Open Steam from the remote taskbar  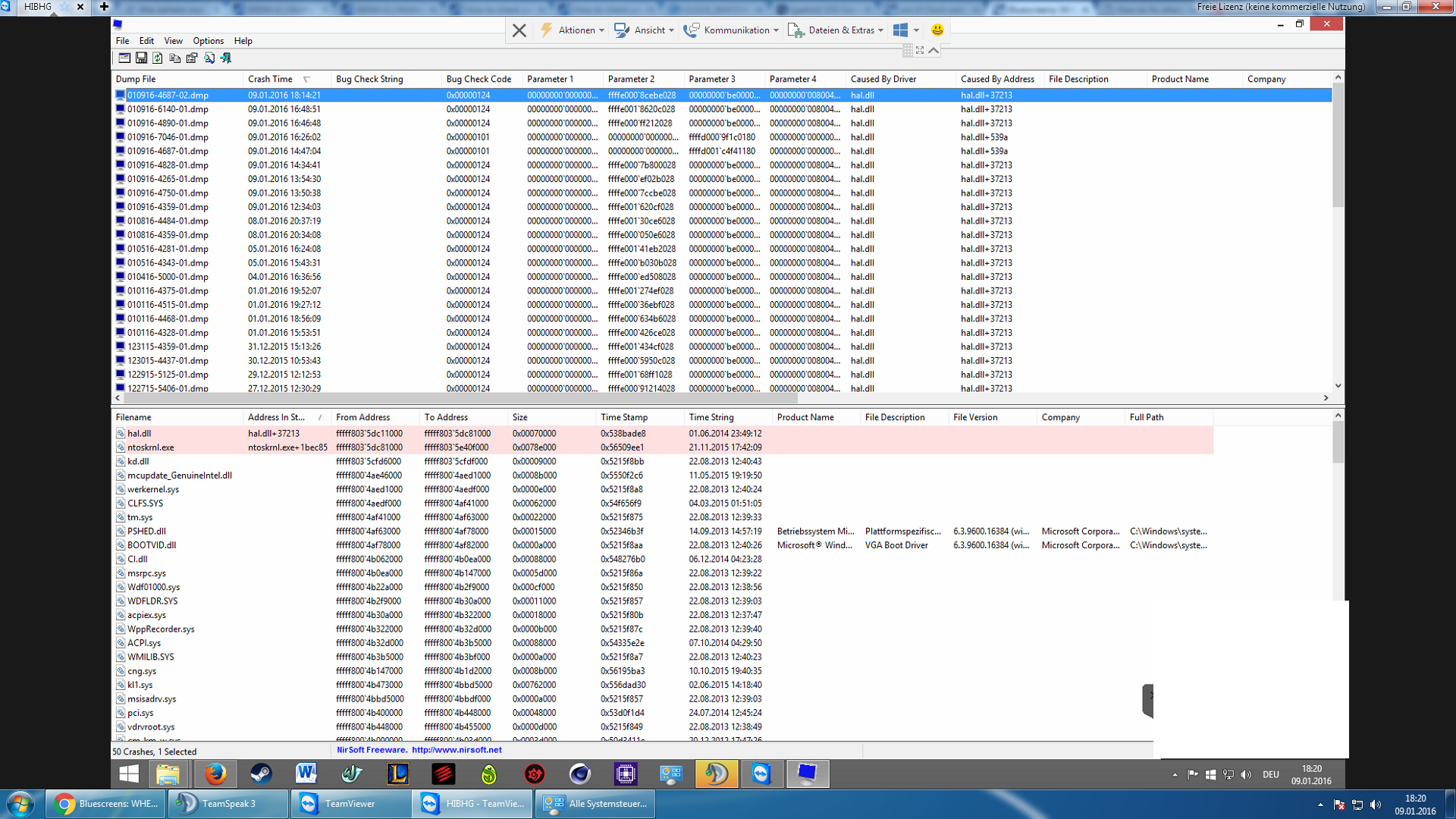pyautogui.click(x=261, y=773)
